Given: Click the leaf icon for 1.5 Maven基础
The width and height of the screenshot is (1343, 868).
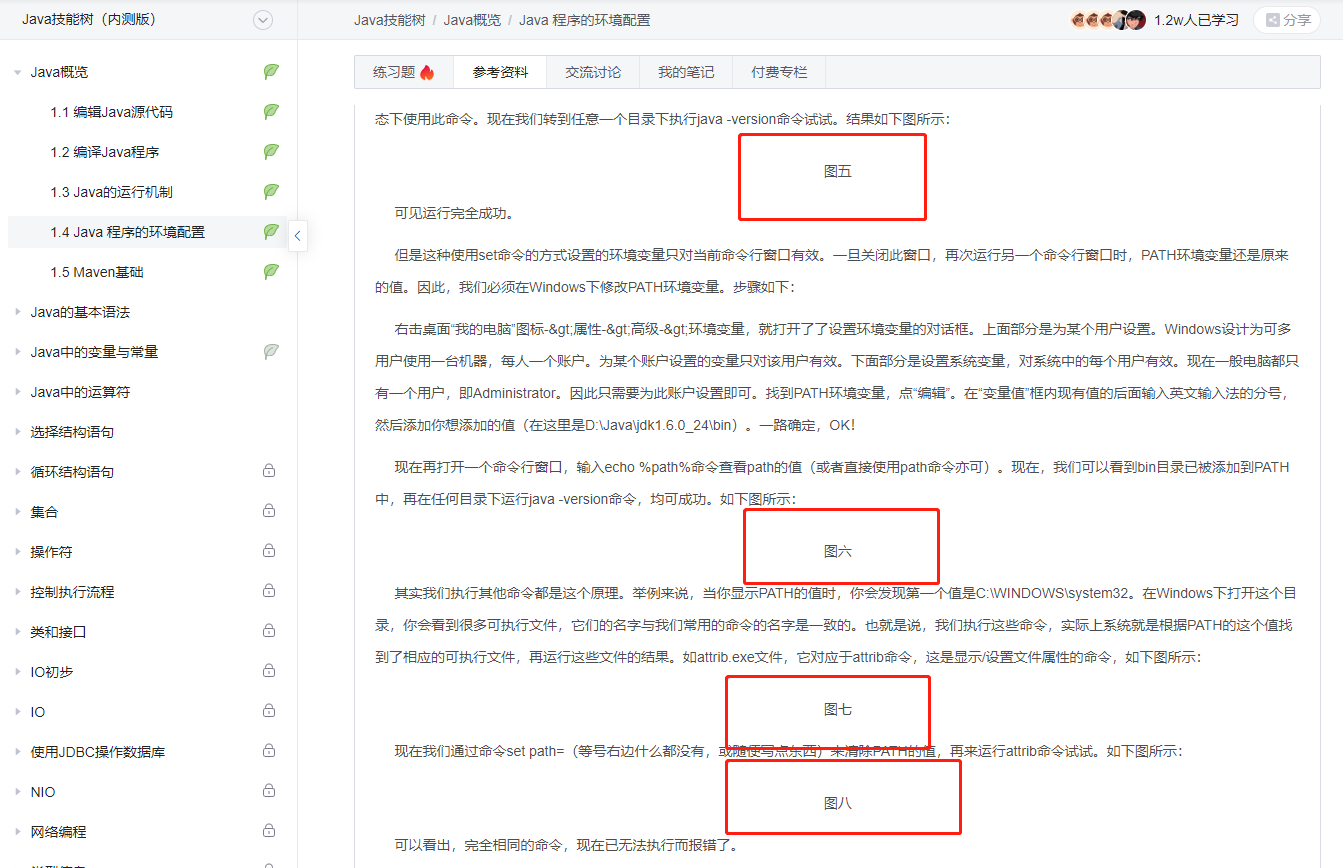Looking at the screenshot, I should point(271,272).
